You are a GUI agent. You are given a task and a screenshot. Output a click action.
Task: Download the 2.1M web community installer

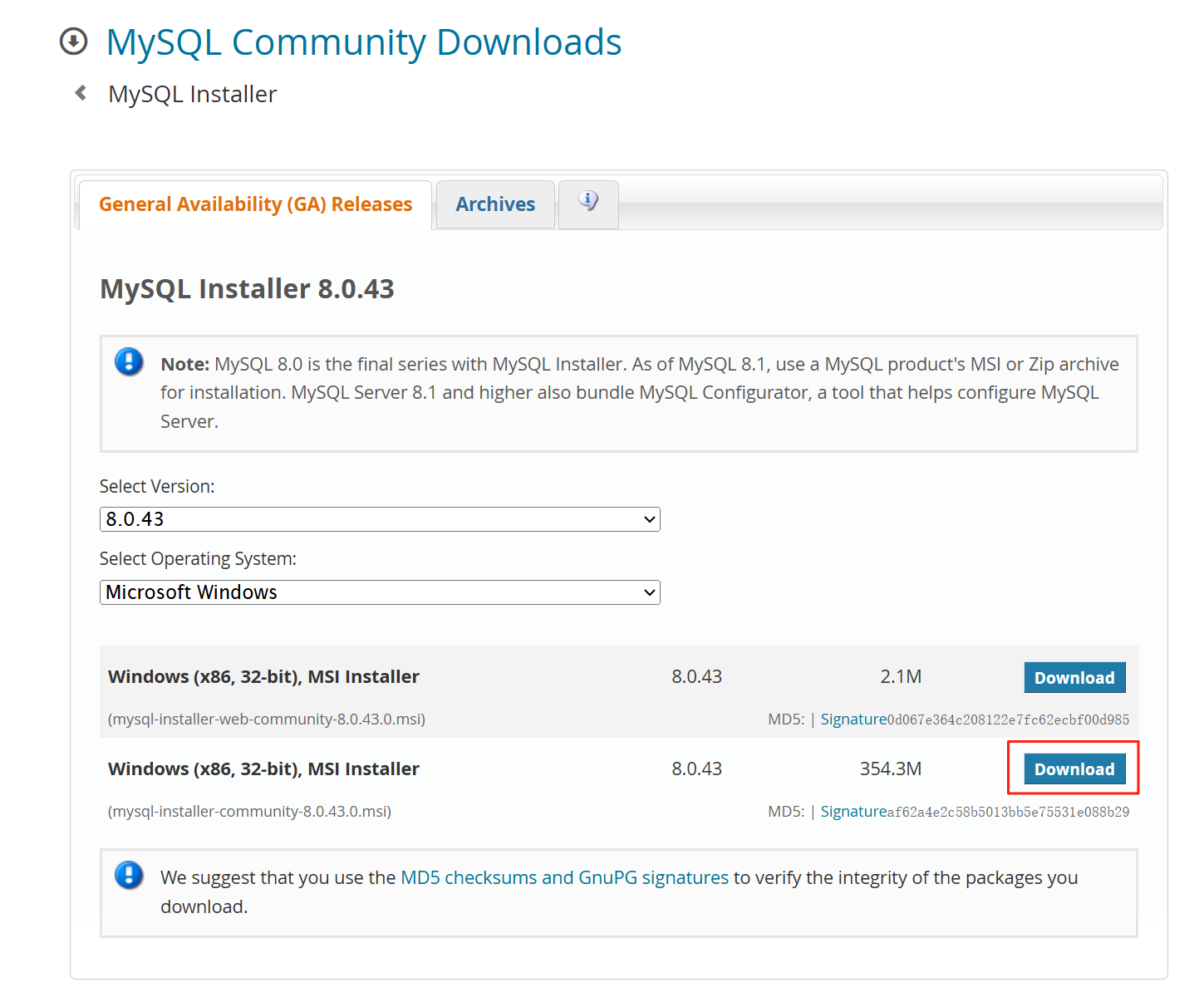click(1074, 678)
